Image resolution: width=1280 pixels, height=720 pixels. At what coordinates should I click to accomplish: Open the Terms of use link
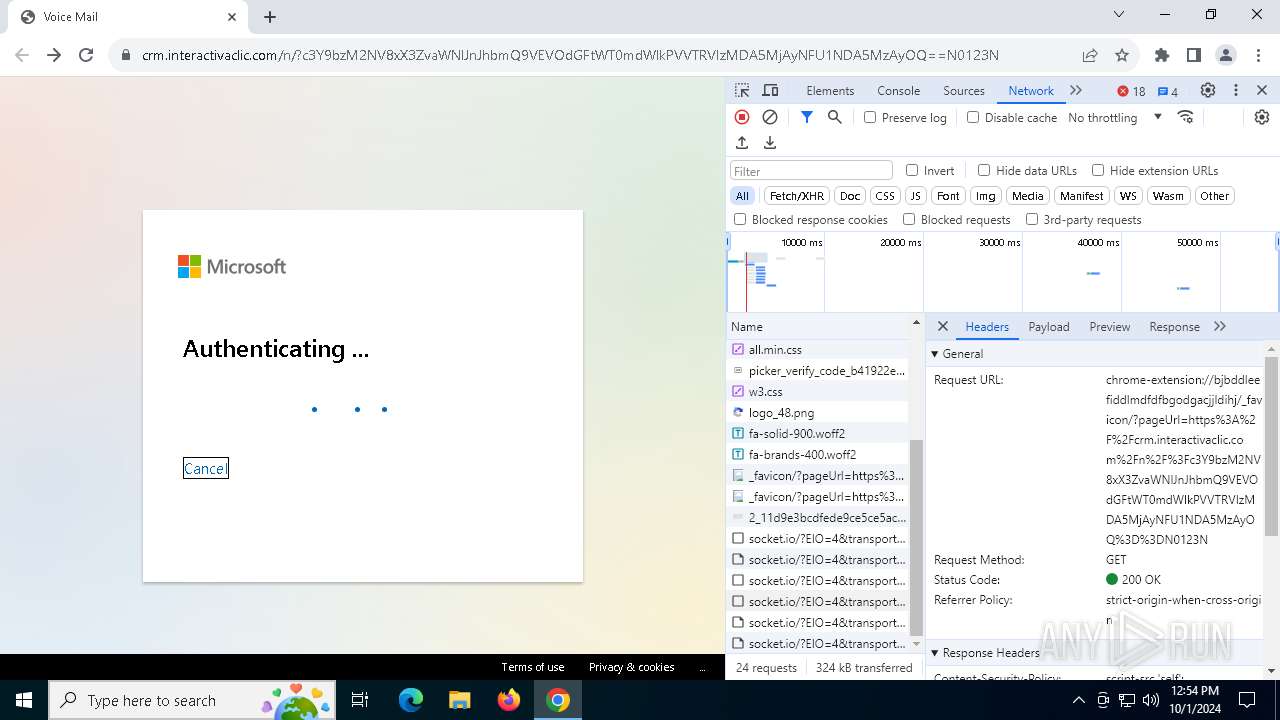click(x=533, y=667)
